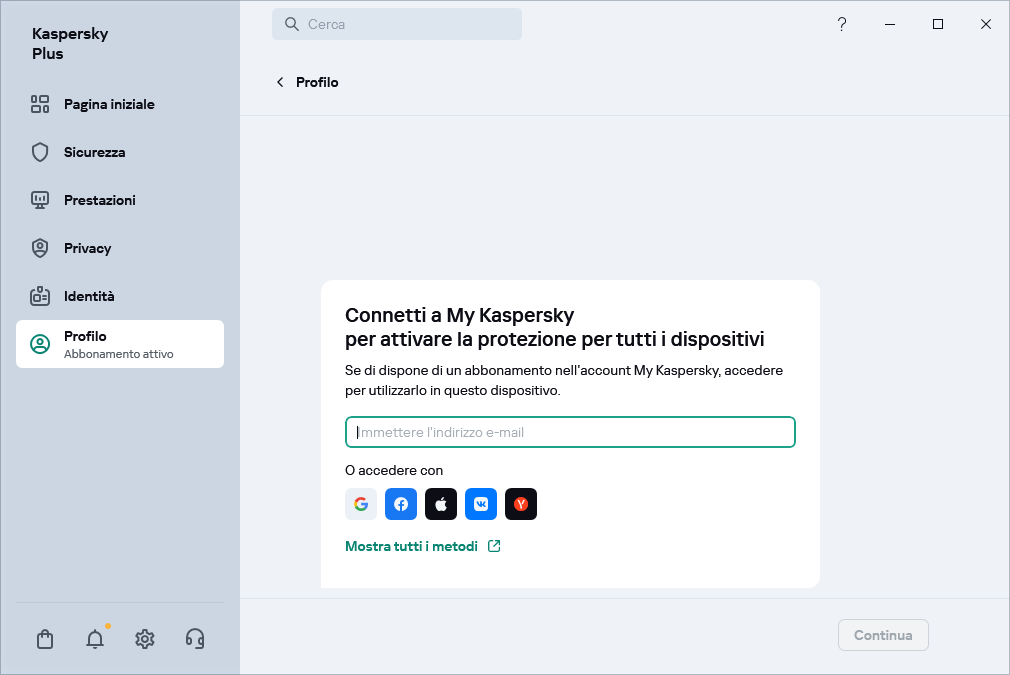
Task: Sign in with the Facebook icon
Action: click(x=401, y=504)
